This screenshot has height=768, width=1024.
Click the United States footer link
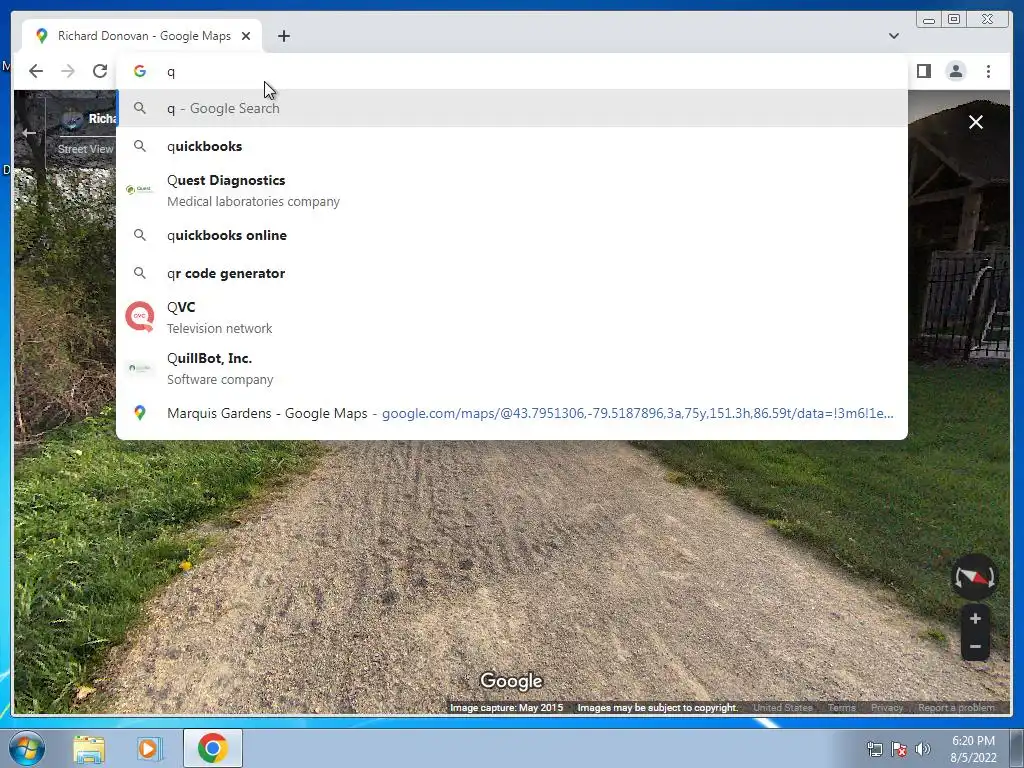click(782, 707)
